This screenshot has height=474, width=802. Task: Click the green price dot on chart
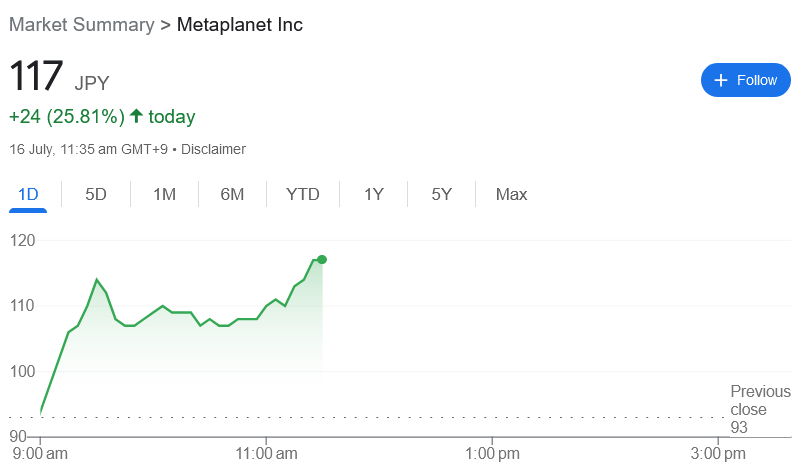pos(322,259)
